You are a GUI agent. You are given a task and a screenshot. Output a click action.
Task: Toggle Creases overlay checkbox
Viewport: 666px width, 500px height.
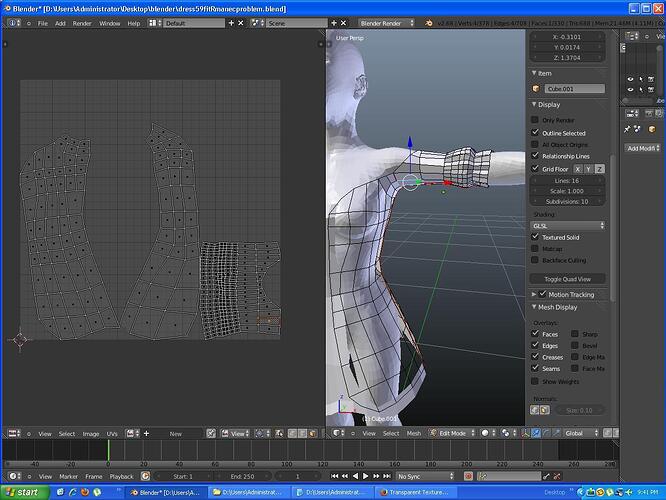point(535,356)
